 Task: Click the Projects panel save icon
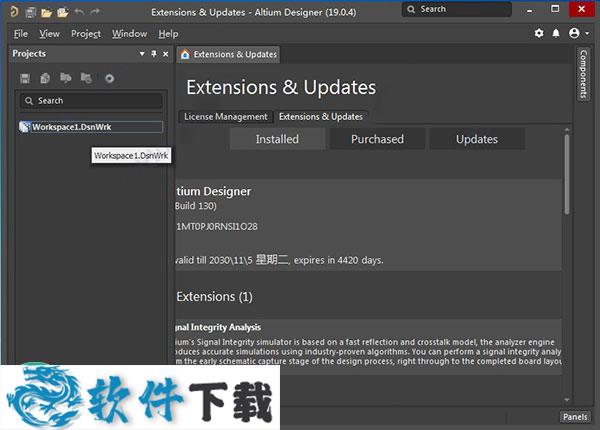click(25, 78)
